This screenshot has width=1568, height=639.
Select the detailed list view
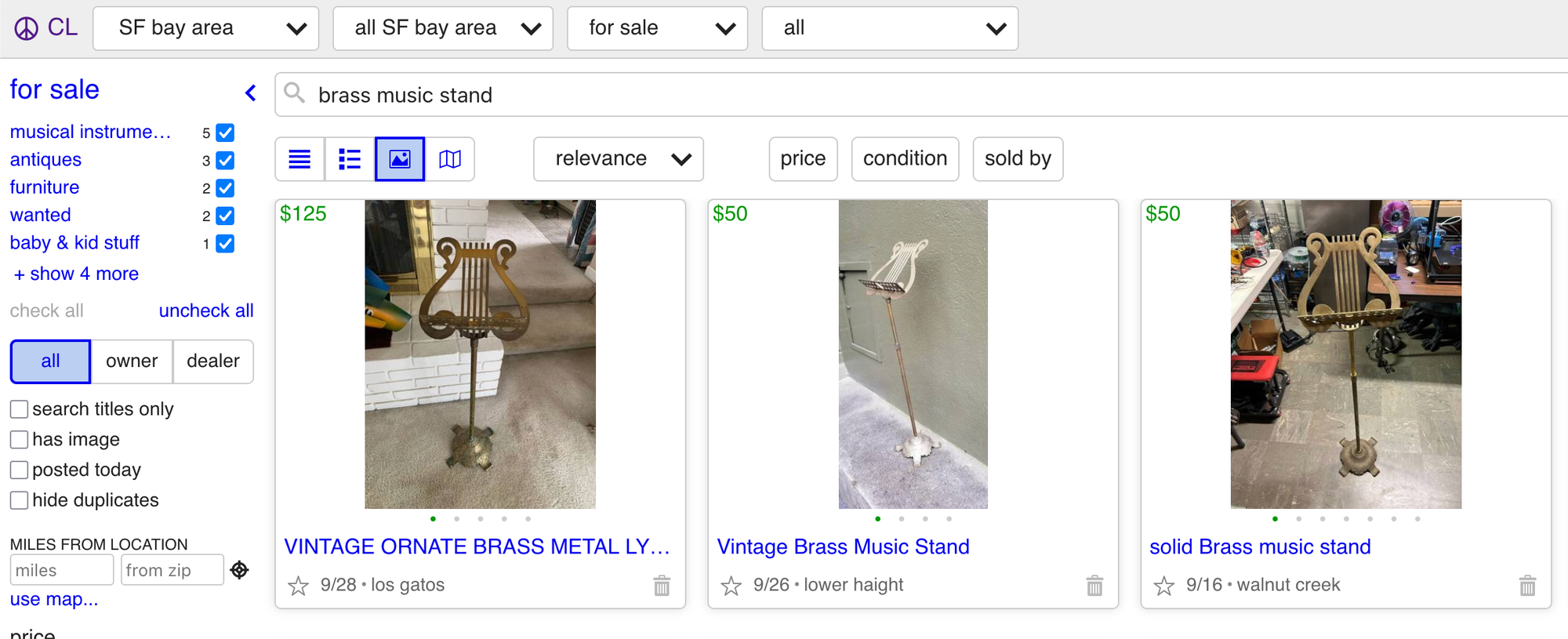349,158
